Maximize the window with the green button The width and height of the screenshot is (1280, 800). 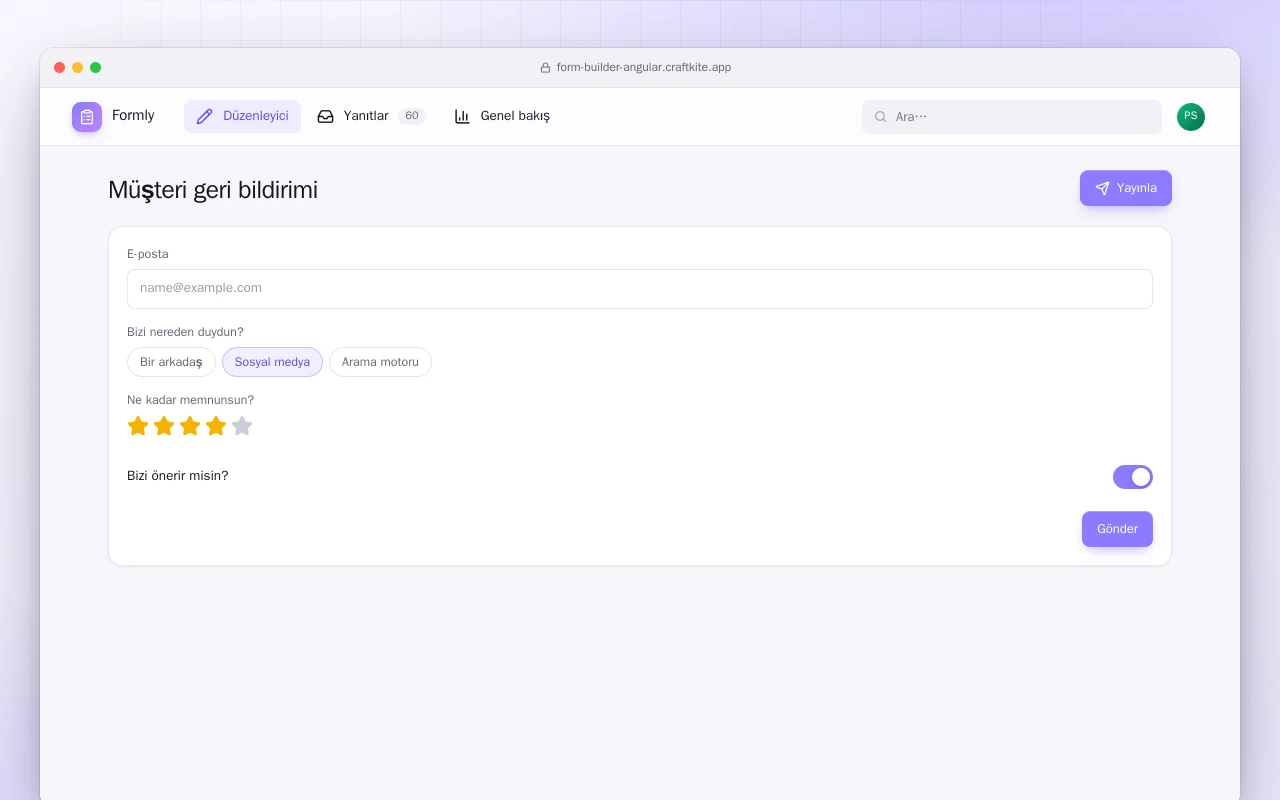click(96, 68)
